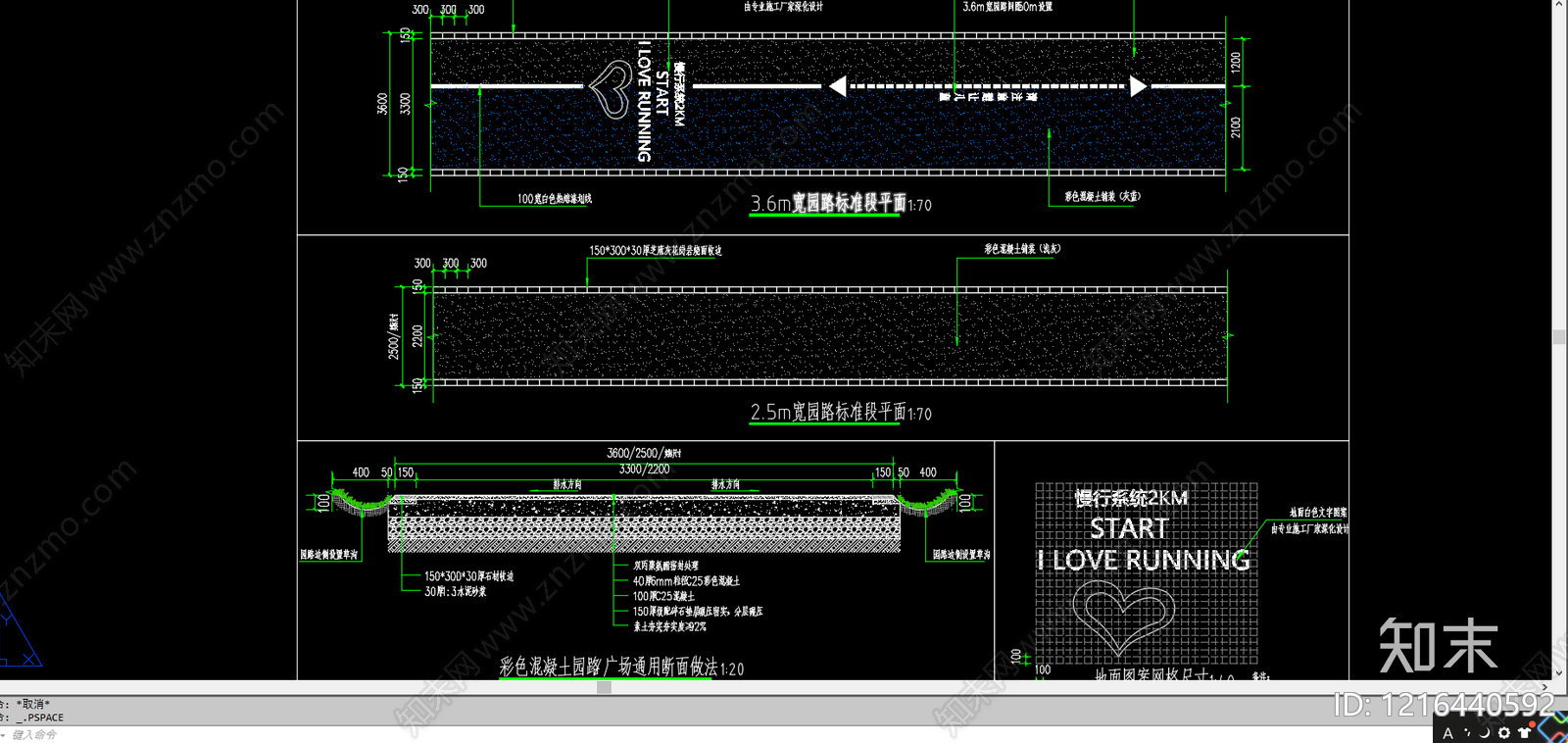
Task: Click the 2.5m宽园路标准段平面 drawing title
Action: (828, 412)
